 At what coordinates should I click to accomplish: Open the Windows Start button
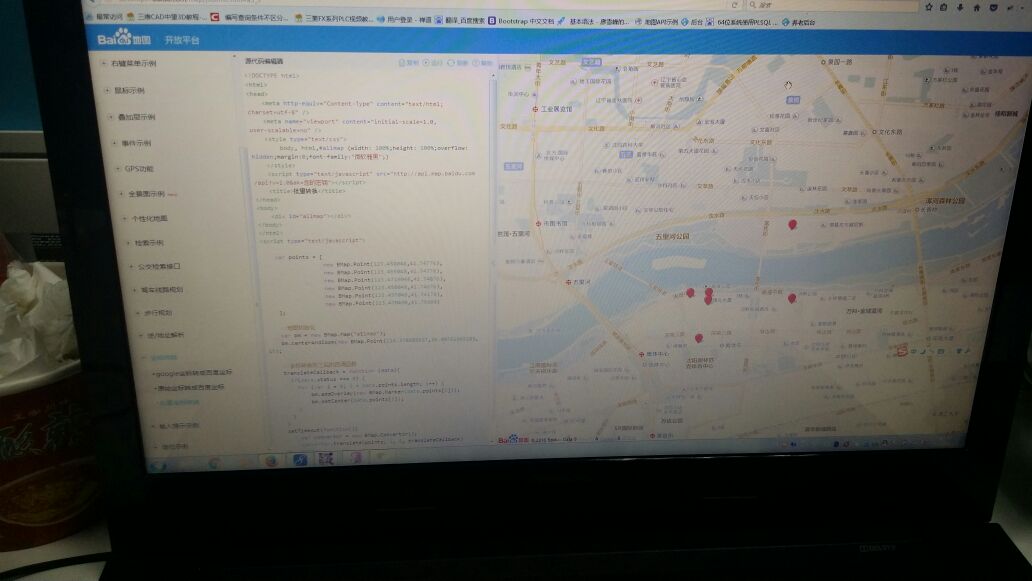point(158,465)
